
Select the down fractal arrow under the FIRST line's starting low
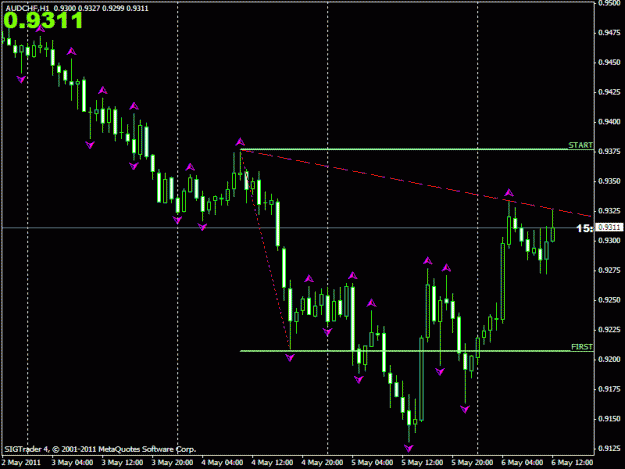[290, 358]
